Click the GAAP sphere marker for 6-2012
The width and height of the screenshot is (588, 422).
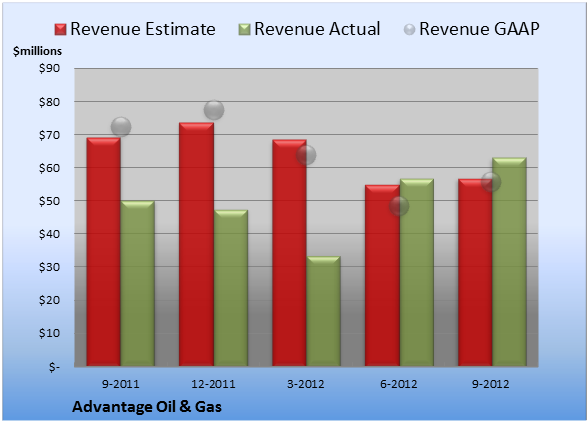tap(399, 206)
